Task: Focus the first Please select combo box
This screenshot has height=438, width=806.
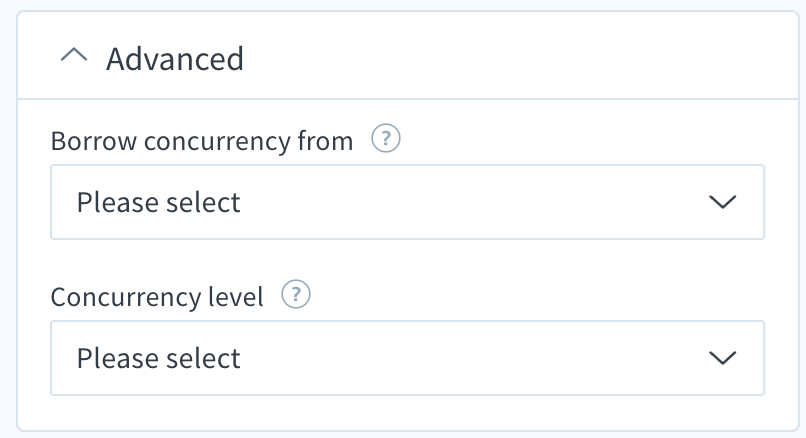Action: [408, 202]
